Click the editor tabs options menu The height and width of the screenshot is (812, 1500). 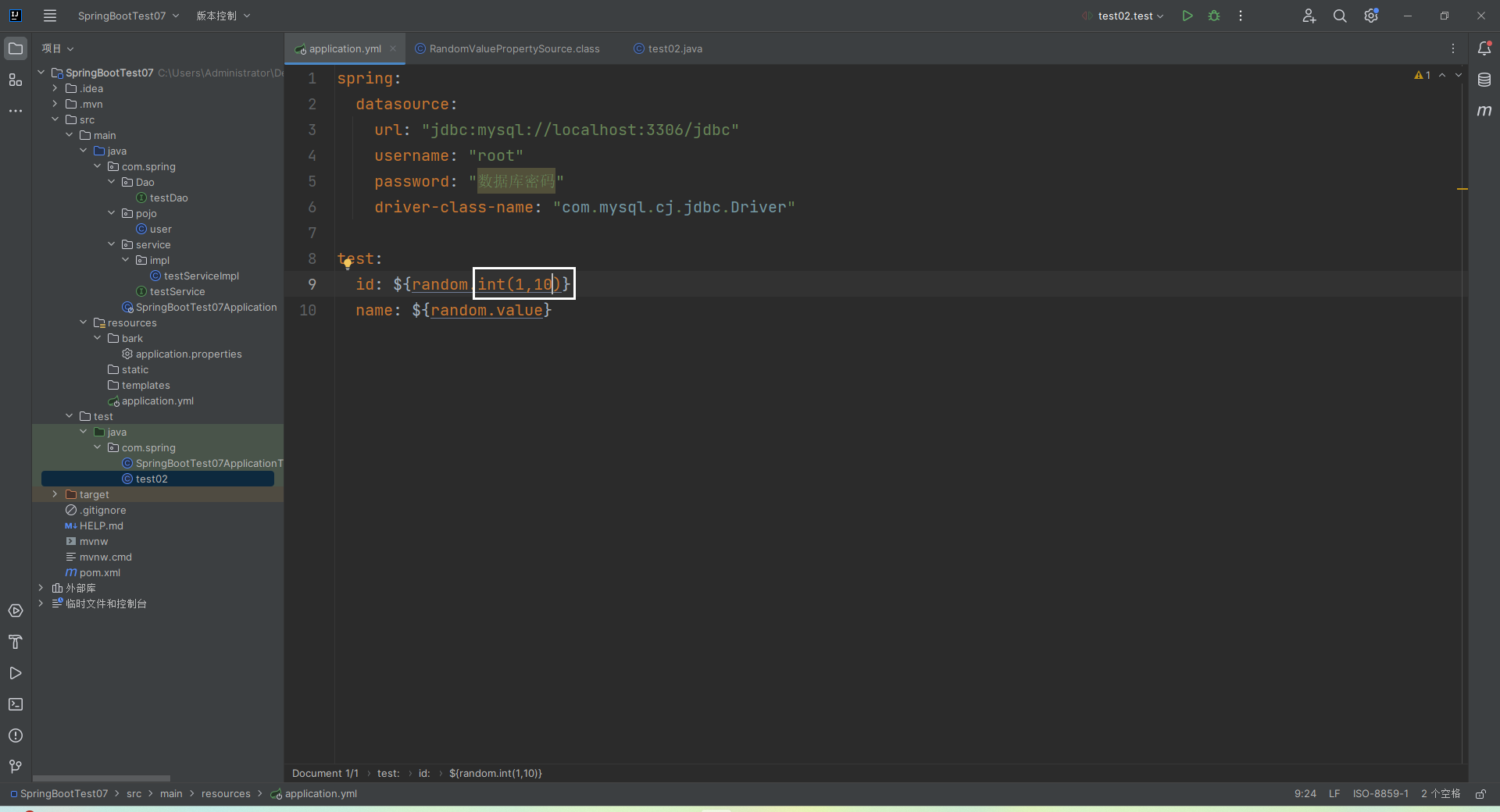click(x=1453, y=48)
